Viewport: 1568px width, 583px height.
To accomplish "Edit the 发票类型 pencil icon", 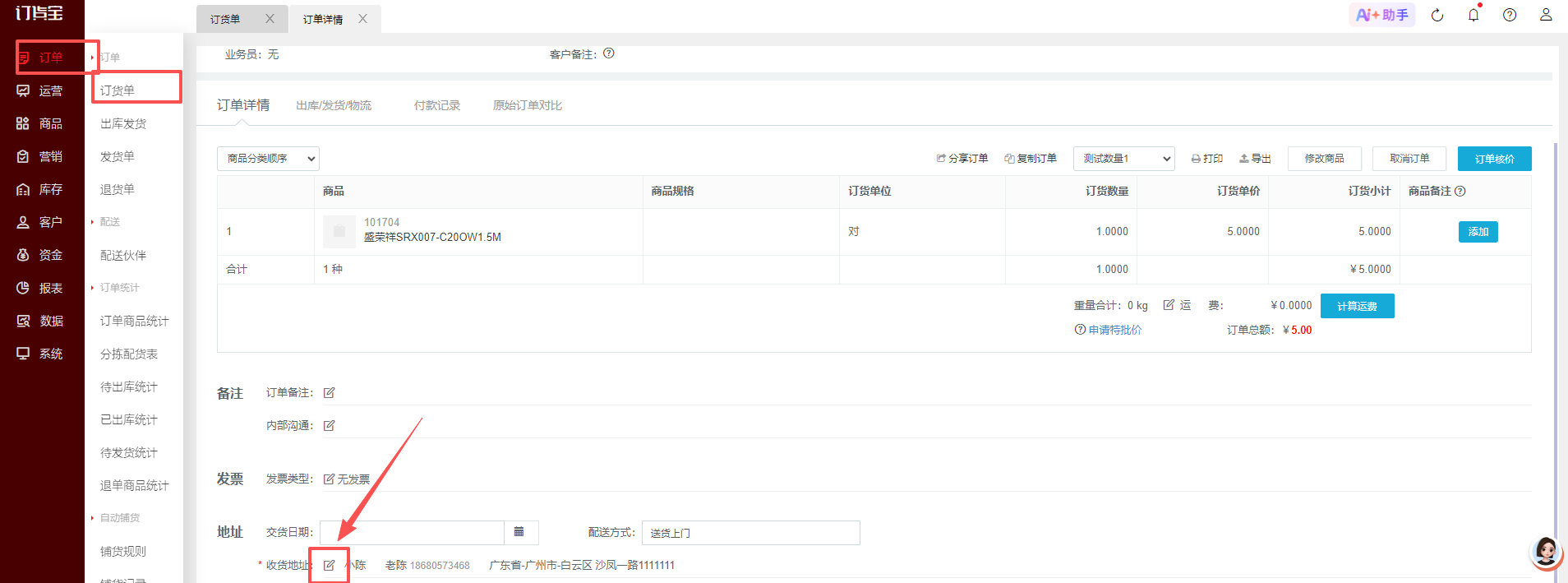I will [329, 479].
